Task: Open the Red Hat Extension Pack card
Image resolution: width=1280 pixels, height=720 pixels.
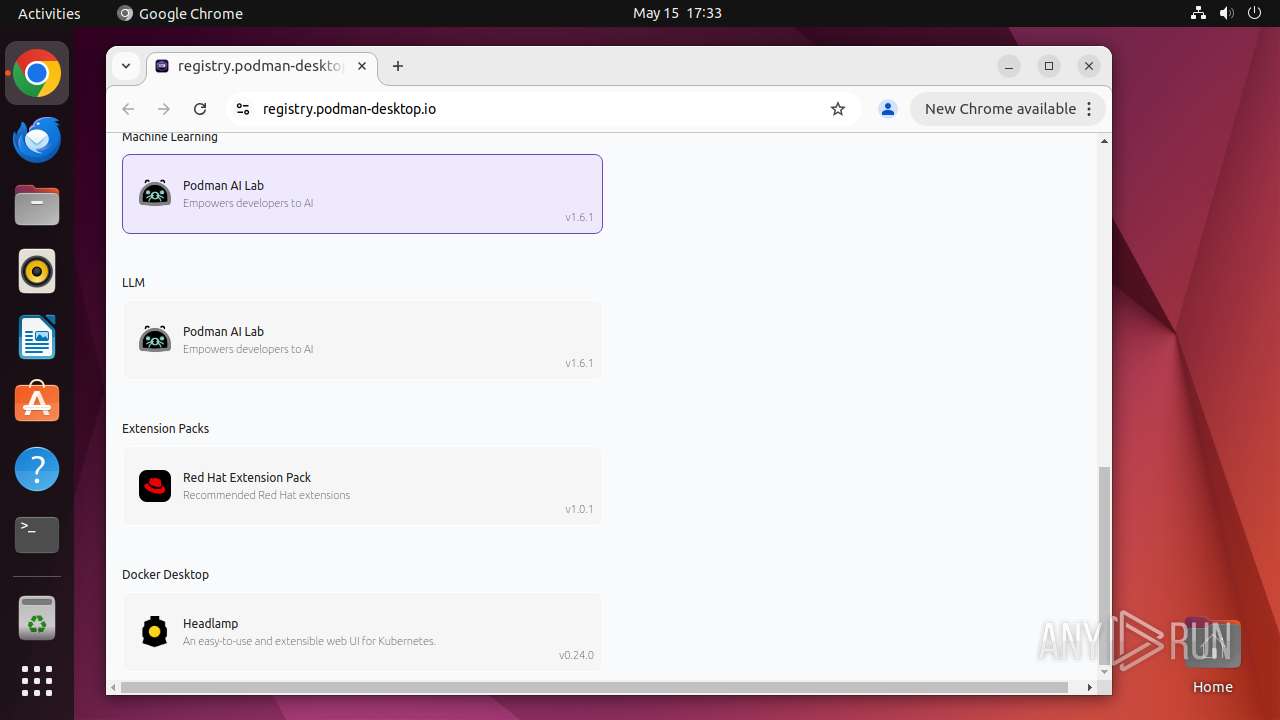Action: [362, 486]
